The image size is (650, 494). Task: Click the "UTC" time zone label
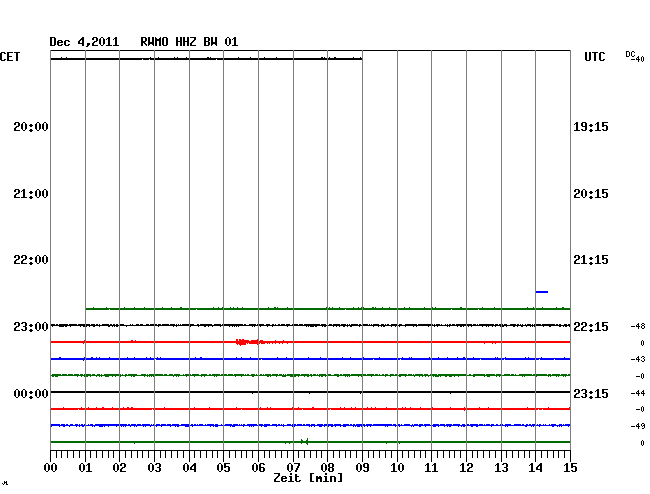pos(595,57)
